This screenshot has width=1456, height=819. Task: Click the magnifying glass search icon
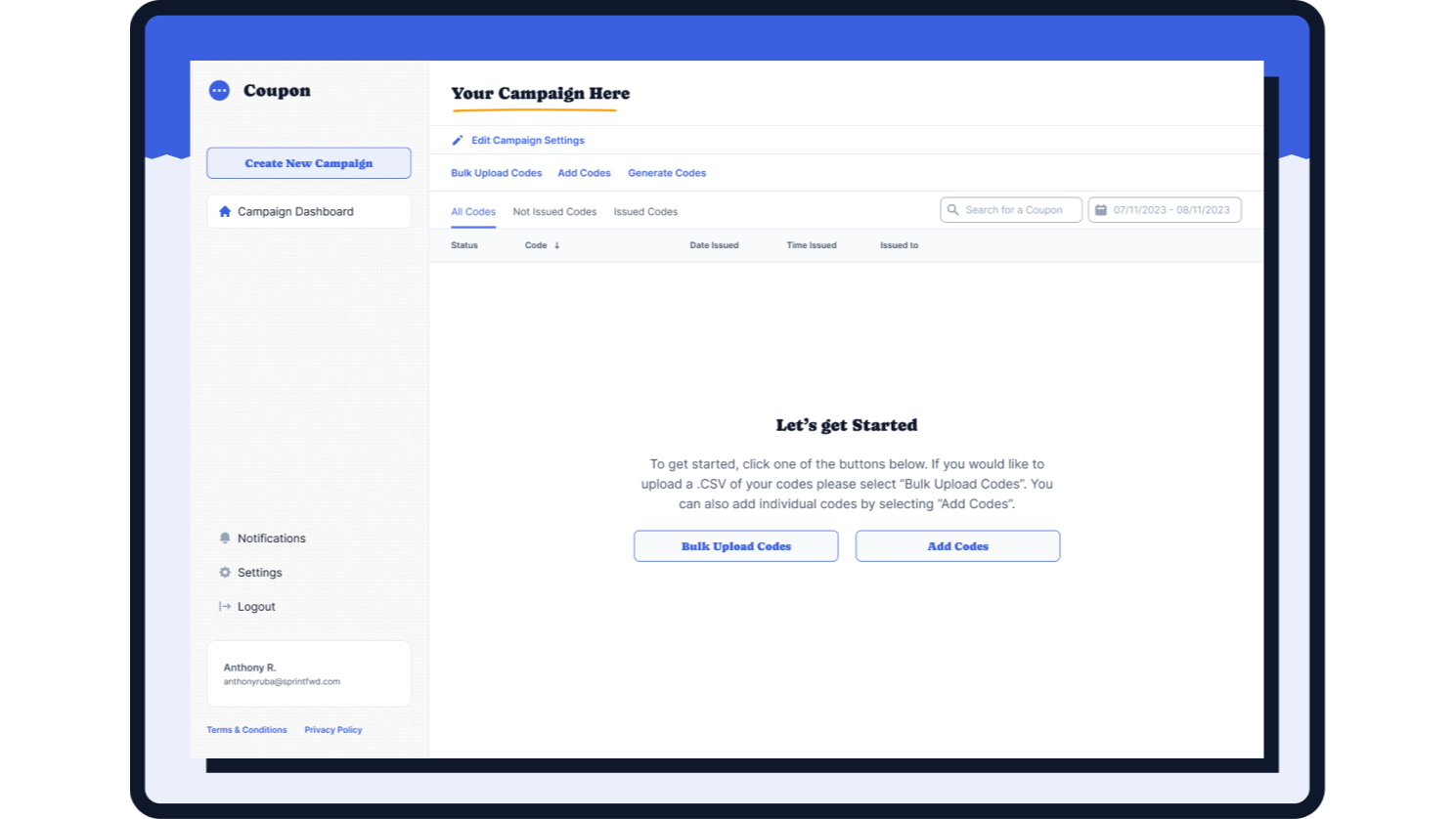[x=953, y=210]
